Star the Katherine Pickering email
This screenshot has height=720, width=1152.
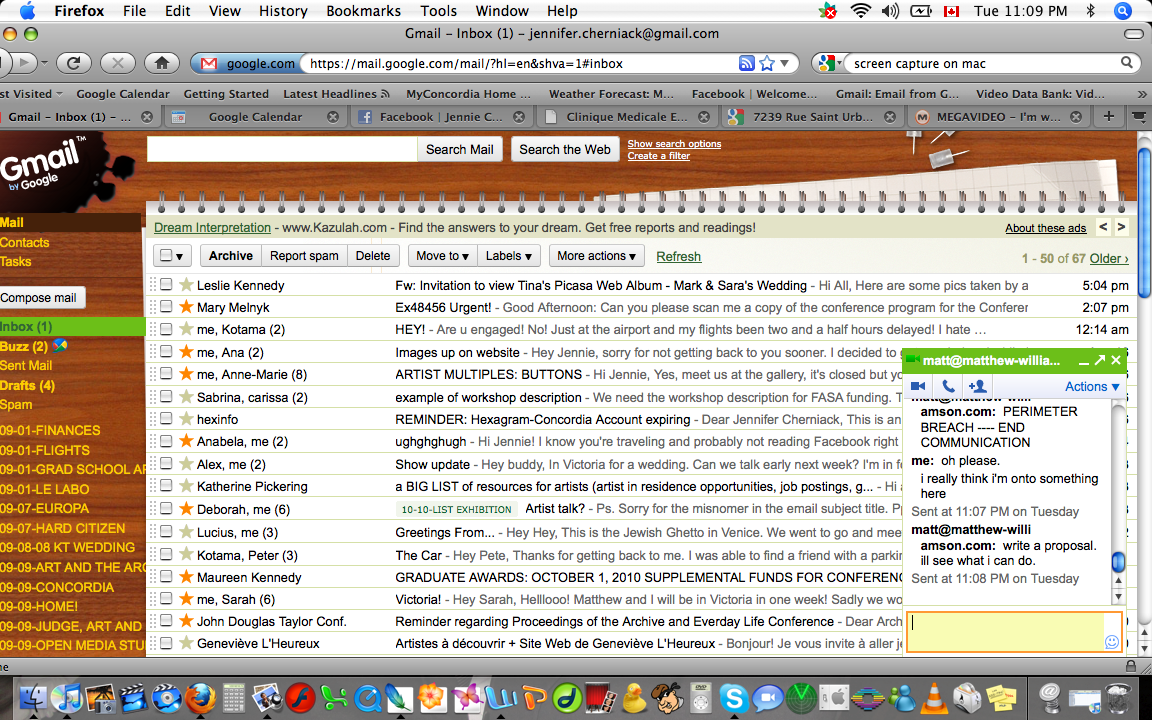tap(187, 486)
